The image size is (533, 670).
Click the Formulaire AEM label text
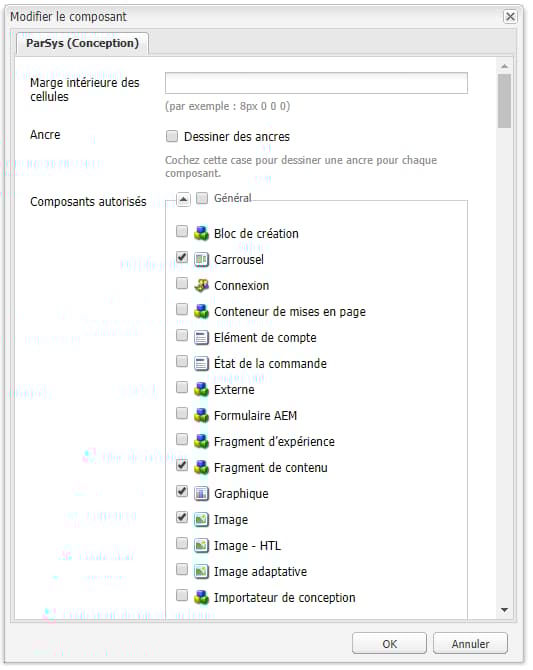(255, 416)
